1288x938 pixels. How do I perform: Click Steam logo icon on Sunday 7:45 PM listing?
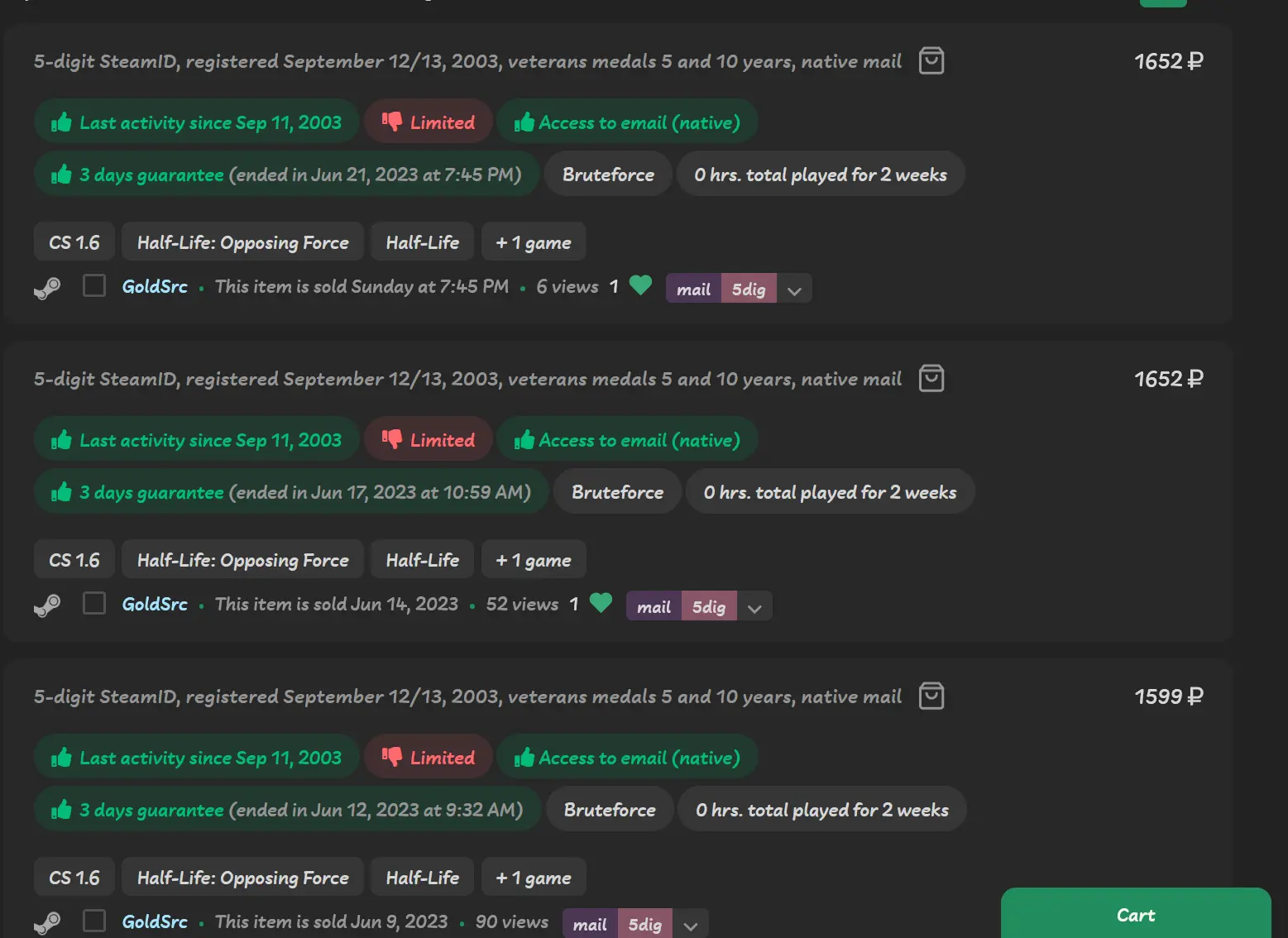click(x=47, y=288)
